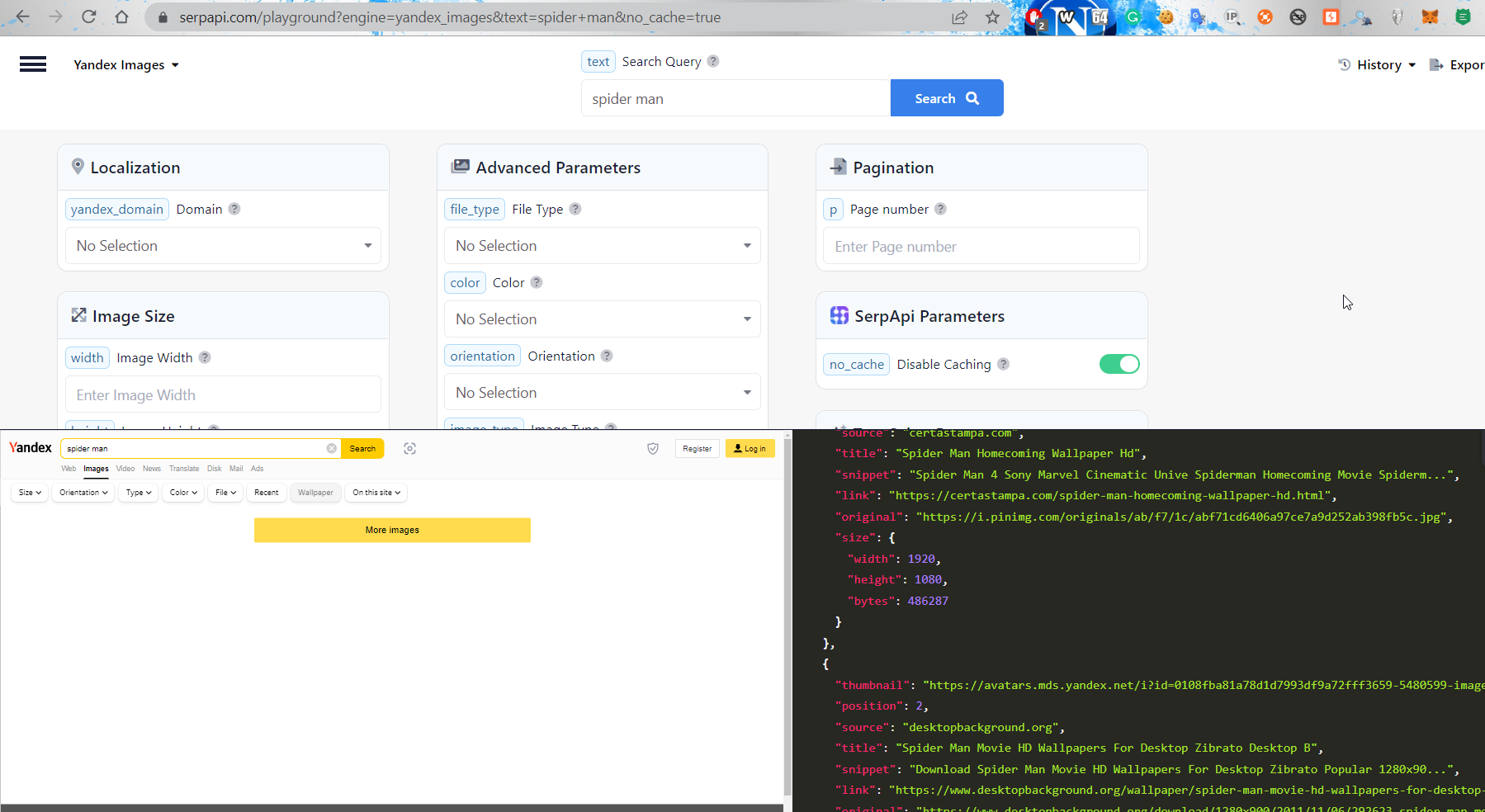Click the Localization pin icon

(x=78, y=166)
